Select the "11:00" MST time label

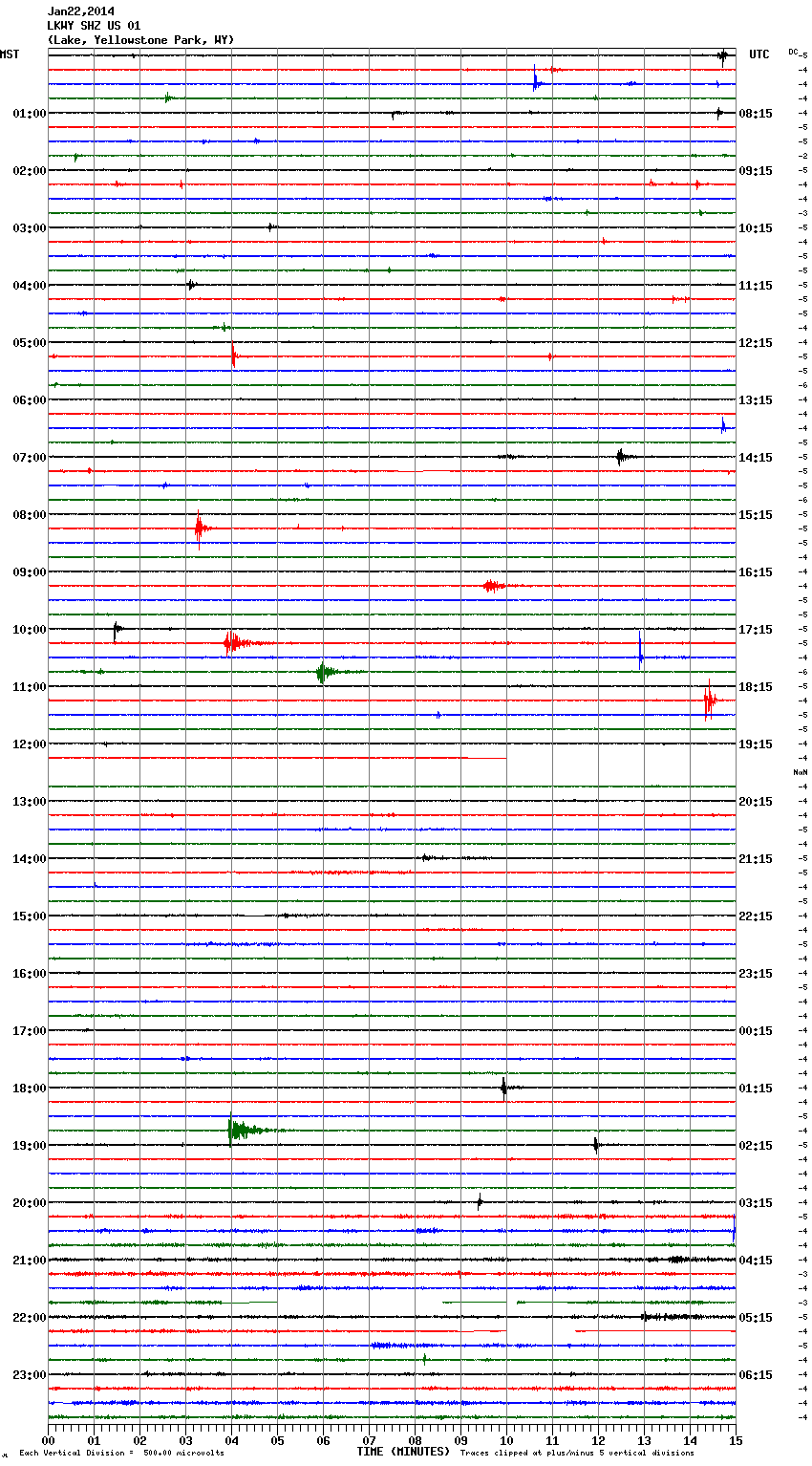[30, 687]
